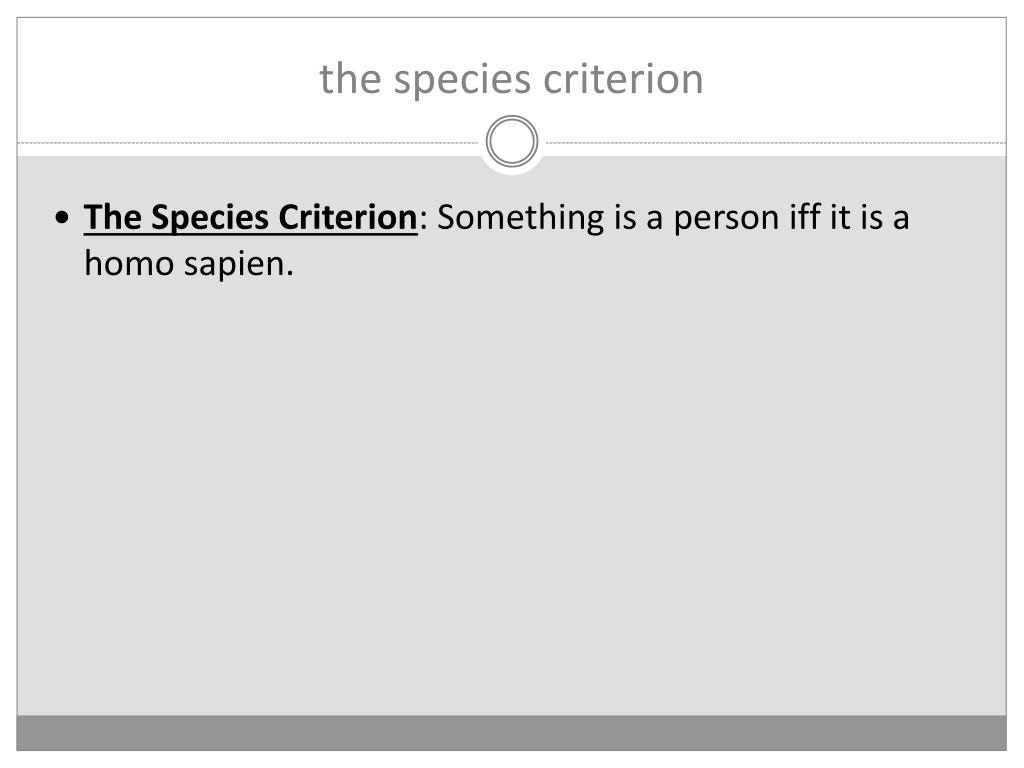Viewport: 1024px width, 768px height.
Task: Click the circle ornament below the title
Action: tap(512, 142)
